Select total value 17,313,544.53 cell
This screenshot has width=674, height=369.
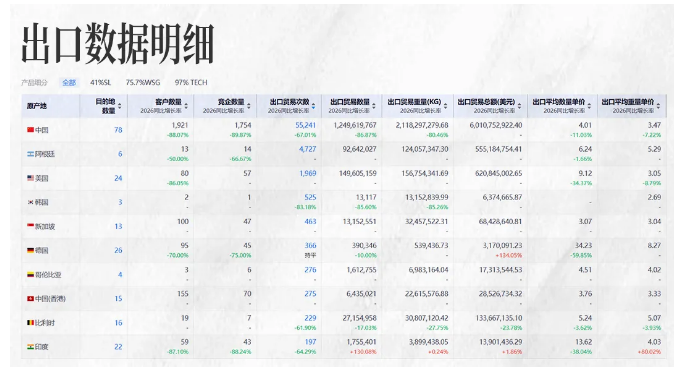500,270
